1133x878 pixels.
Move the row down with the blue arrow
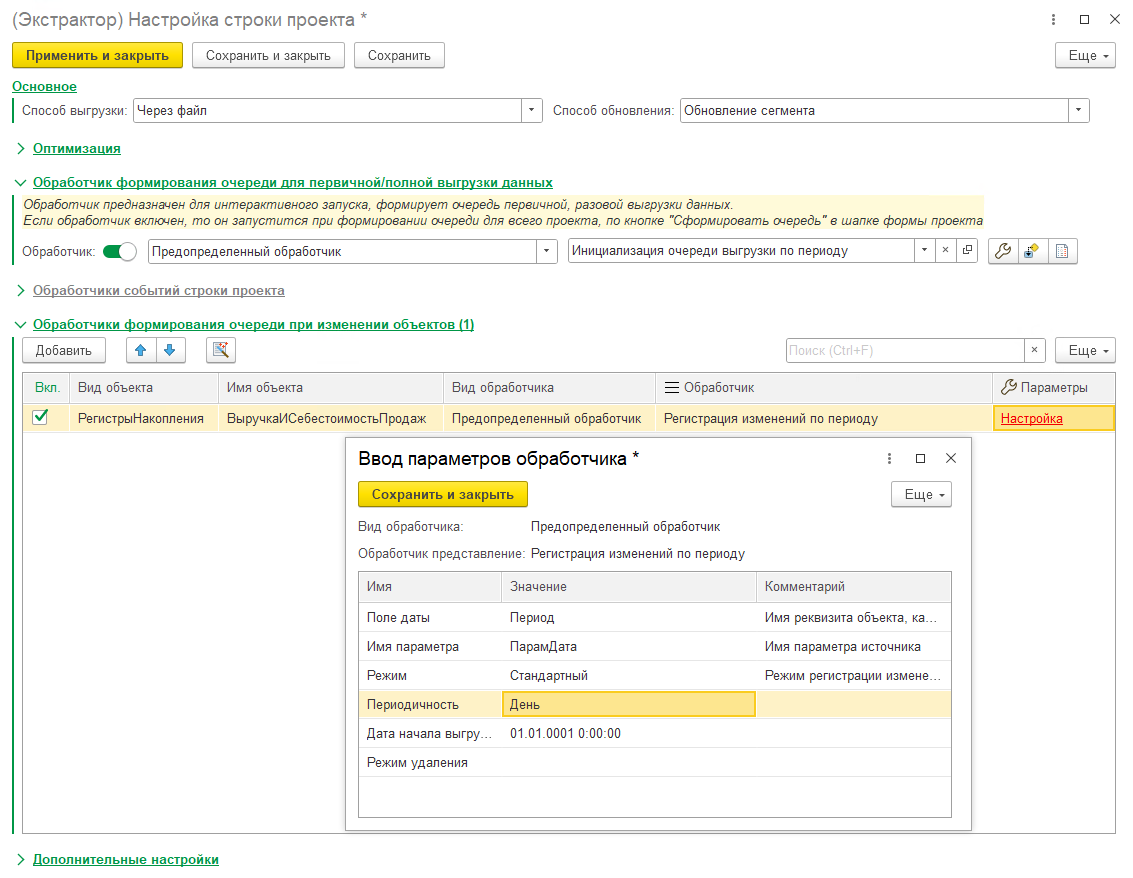pyautogui.click(x=171, y=350)
